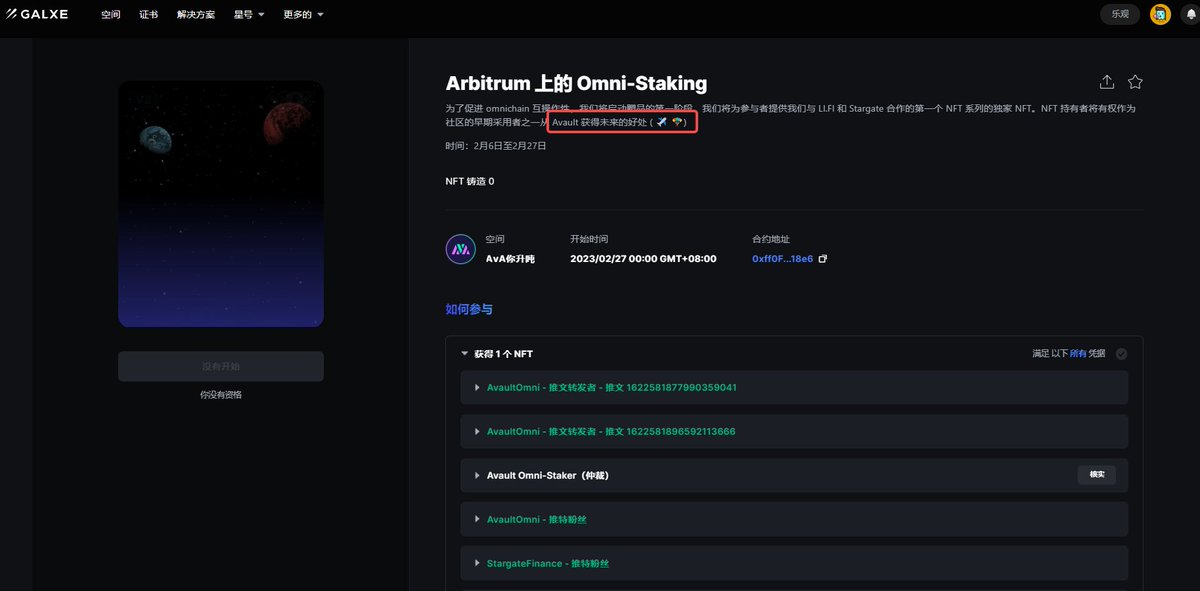The height and width of the screenshot is (591, 1200).
Task: Click the 满足 以下所有 凭据 text
Action: [1069, 354]
